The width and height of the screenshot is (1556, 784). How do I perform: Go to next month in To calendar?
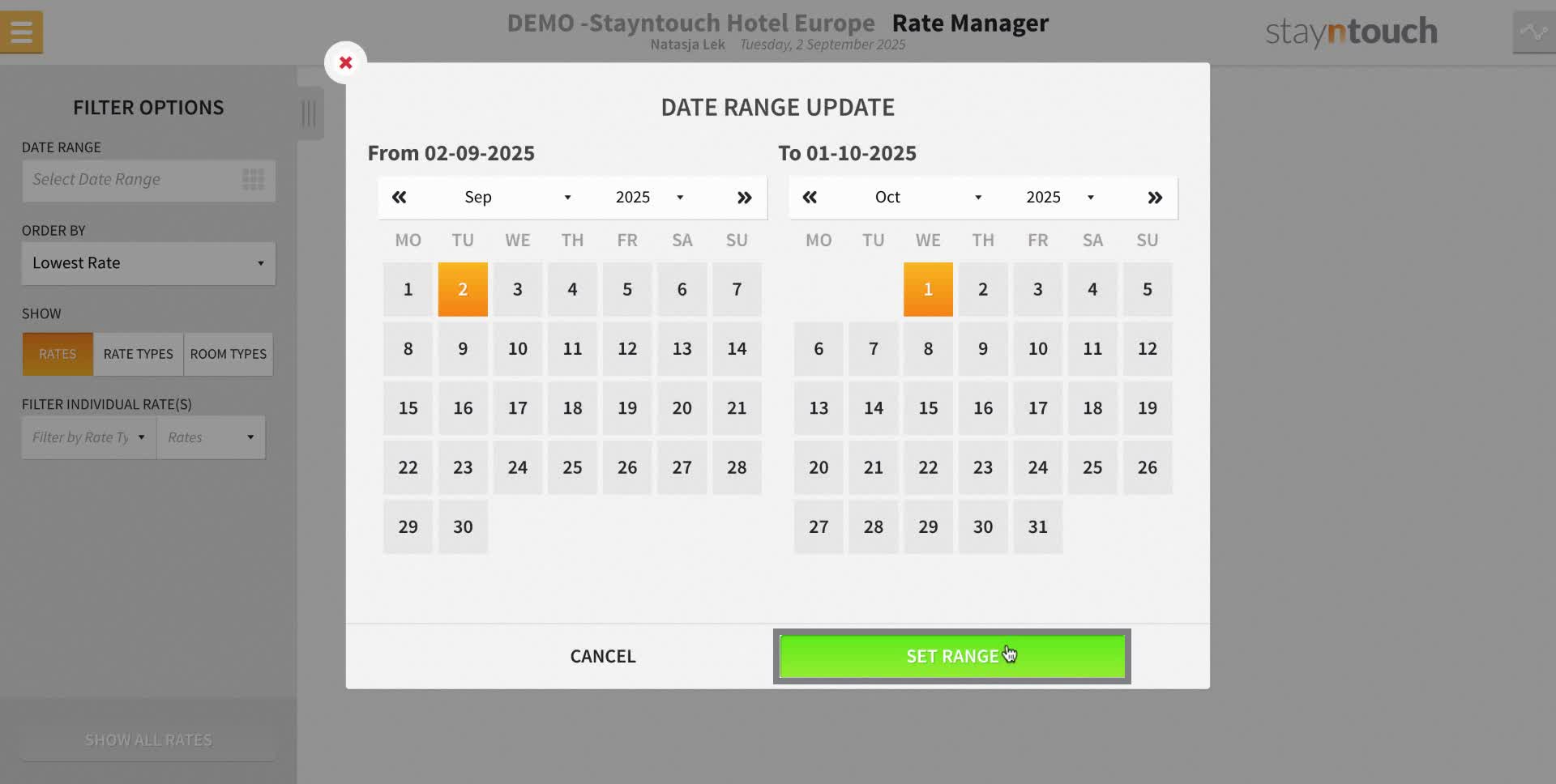pyautogui.click(x=1155, y=197)
